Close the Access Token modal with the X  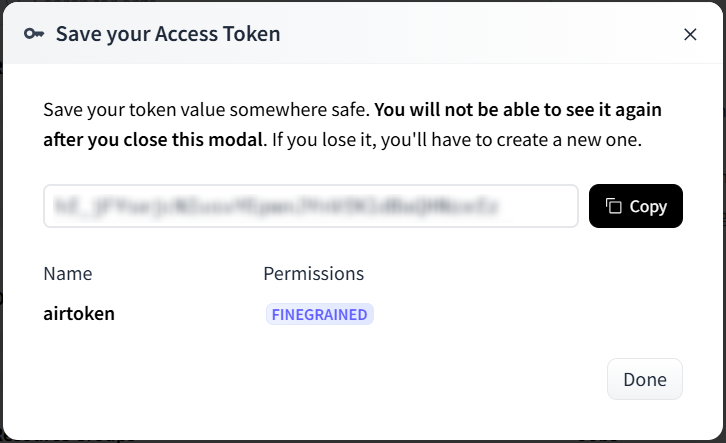(x=690, y=34)
